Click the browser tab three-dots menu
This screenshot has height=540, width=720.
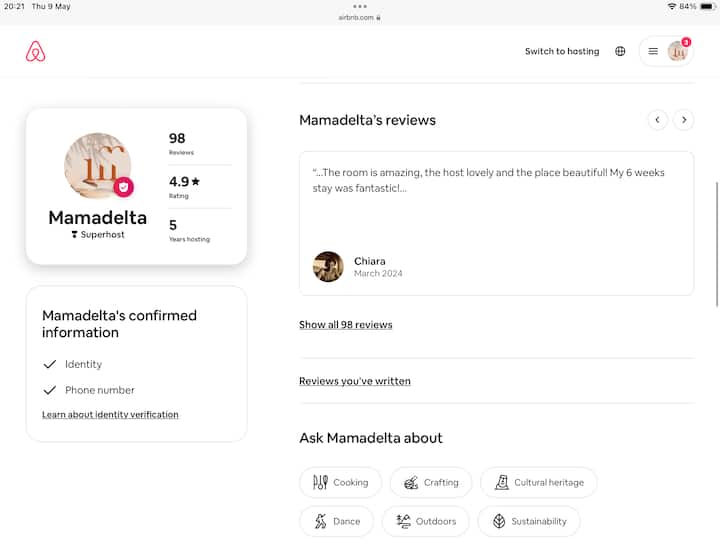[x=360, y=7]
